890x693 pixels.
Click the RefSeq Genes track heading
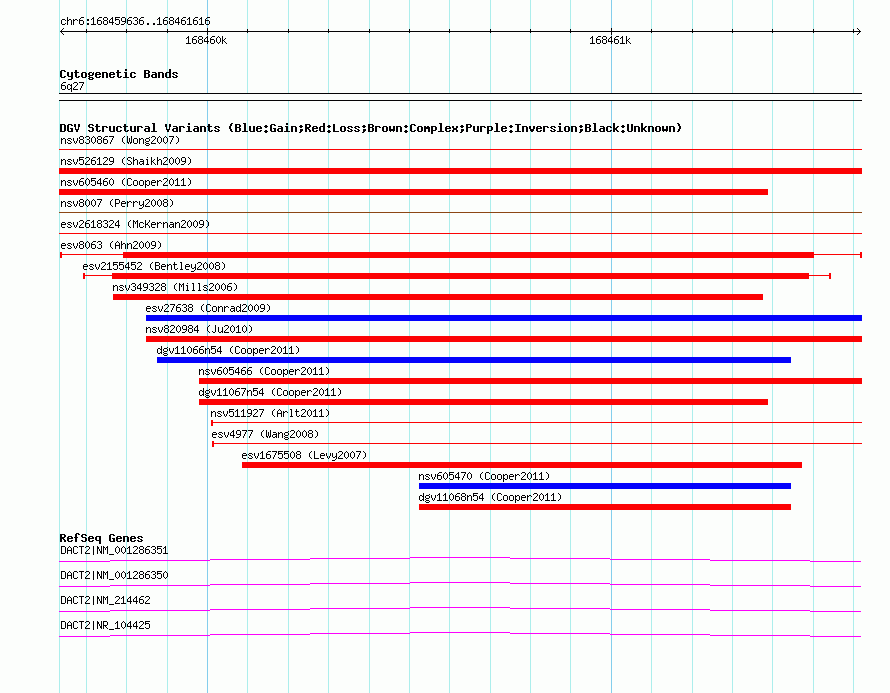tap(101, 537)
